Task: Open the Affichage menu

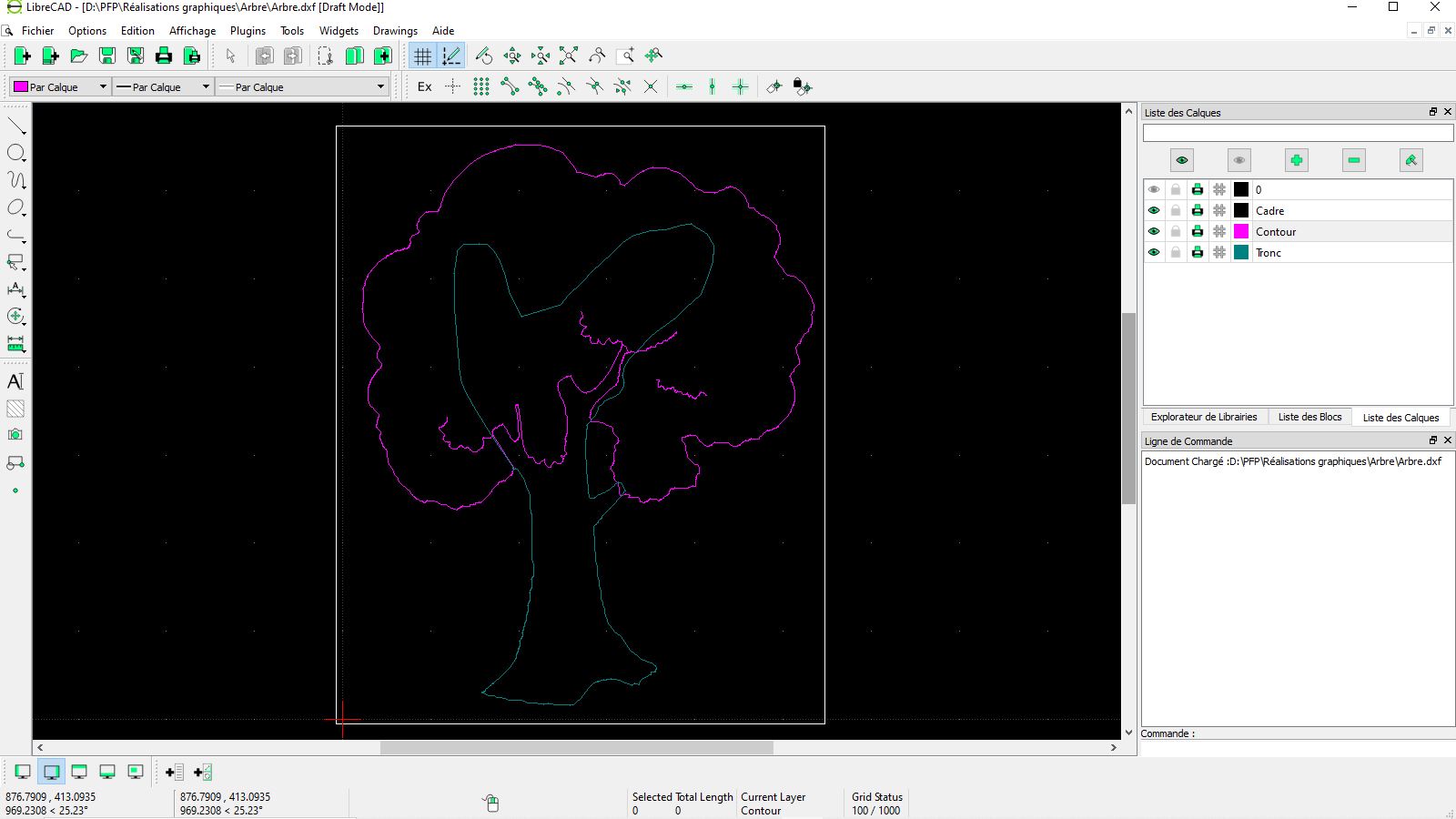Action: (192, 31)
